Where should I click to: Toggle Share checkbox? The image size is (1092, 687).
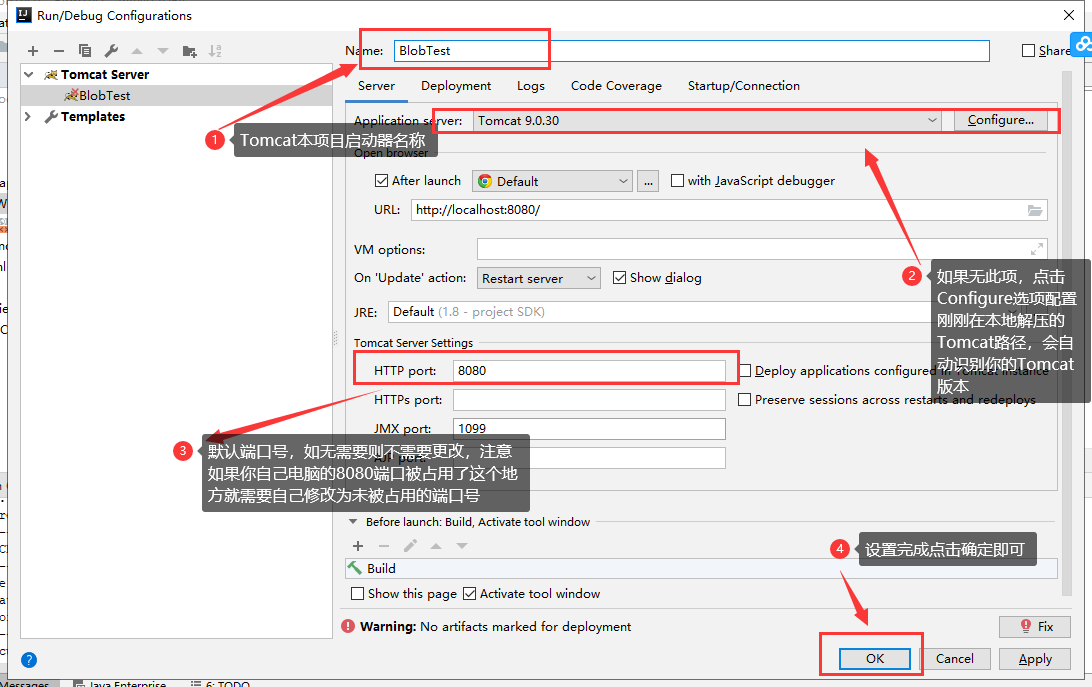(x=1028, y=50)
